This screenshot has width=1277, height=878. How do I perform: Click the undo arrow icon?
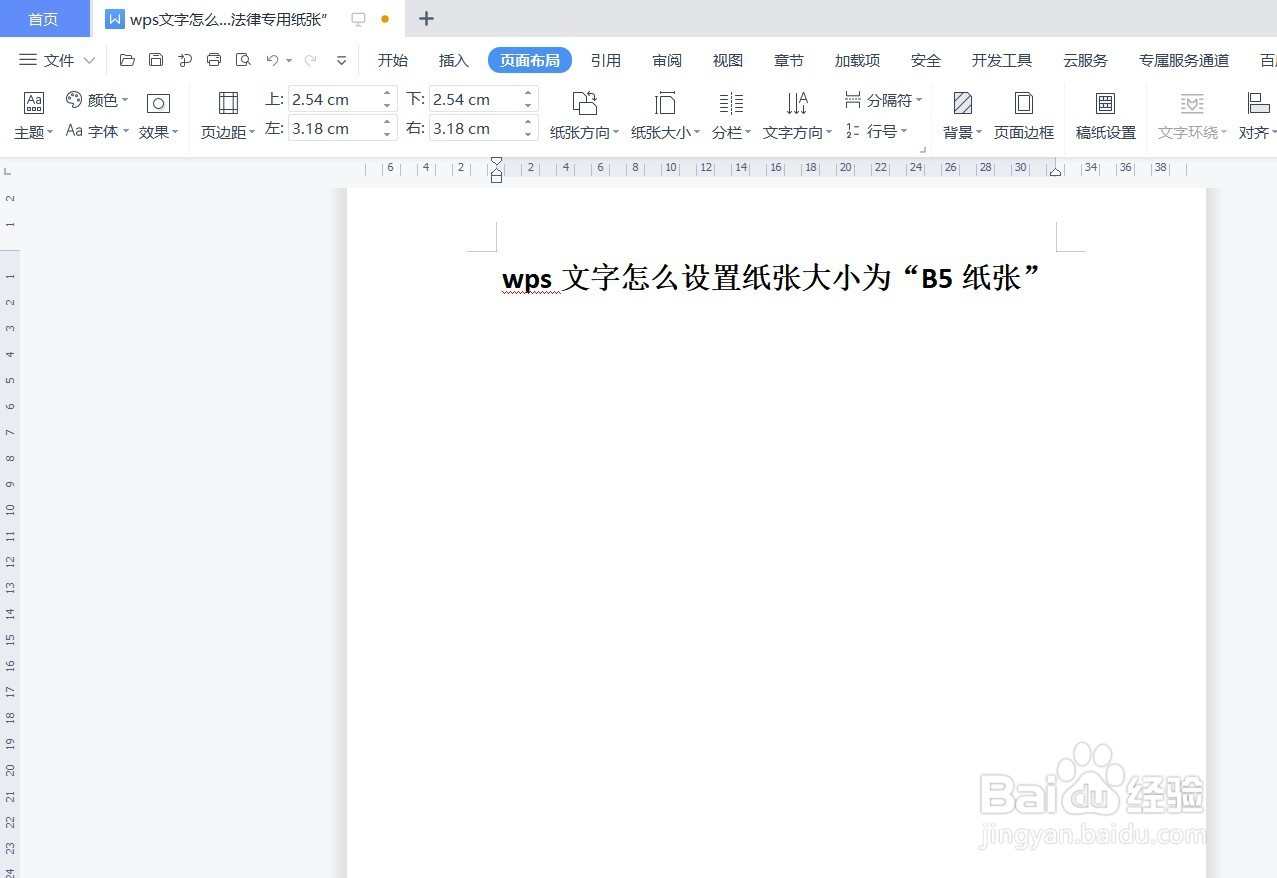pyautogui.click(x=272, y=60)
